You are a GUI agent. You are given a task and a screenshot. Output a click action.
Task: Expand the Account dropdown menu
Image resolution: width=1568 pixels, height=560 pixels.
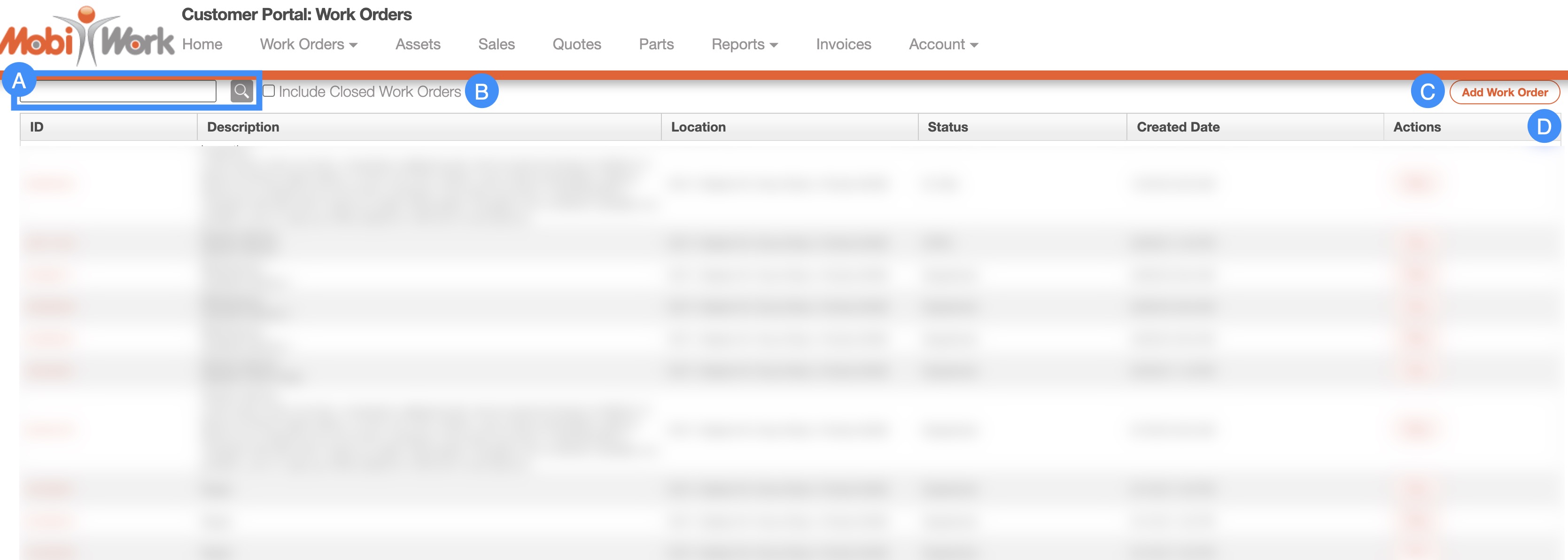point(943,45)
